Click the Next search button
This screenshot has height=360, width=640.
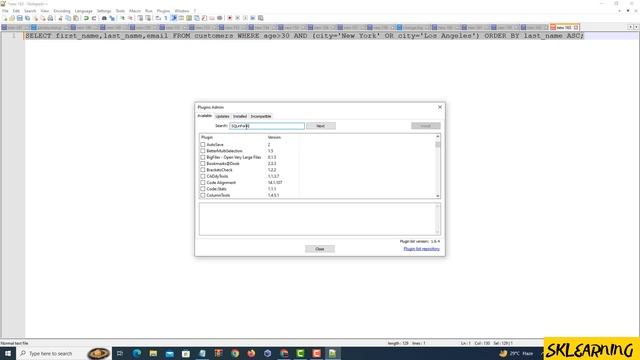(321, 126)
